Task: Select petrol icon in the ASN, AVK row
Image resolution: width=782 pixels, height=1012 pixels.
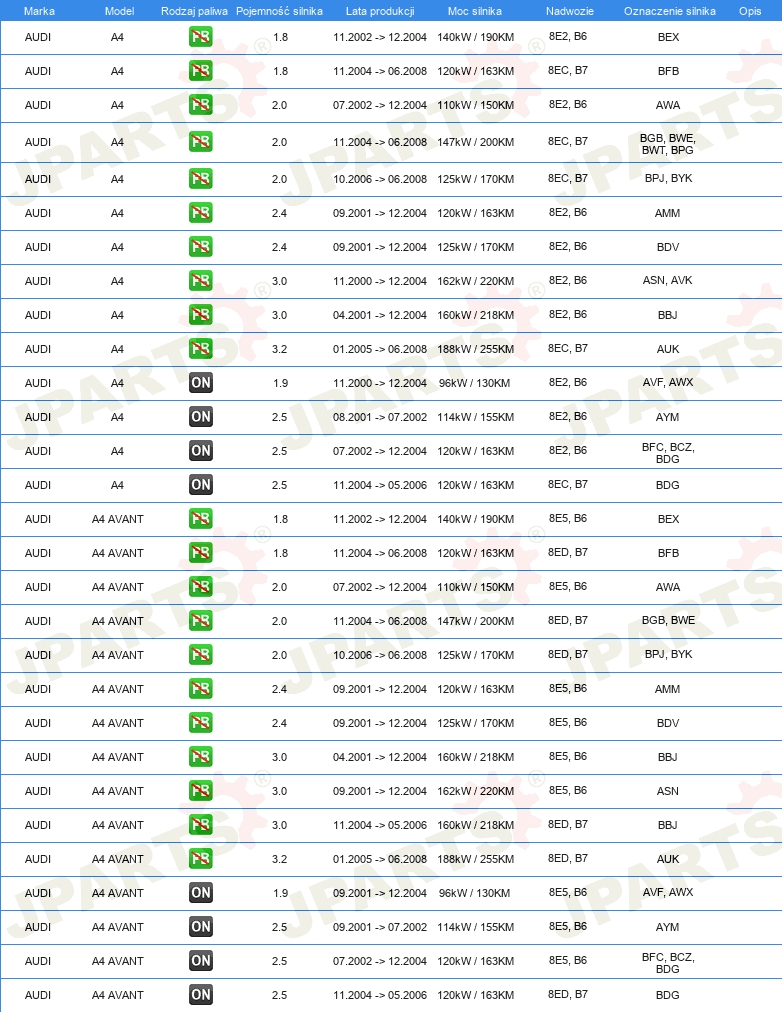Action: click(201, 281)
